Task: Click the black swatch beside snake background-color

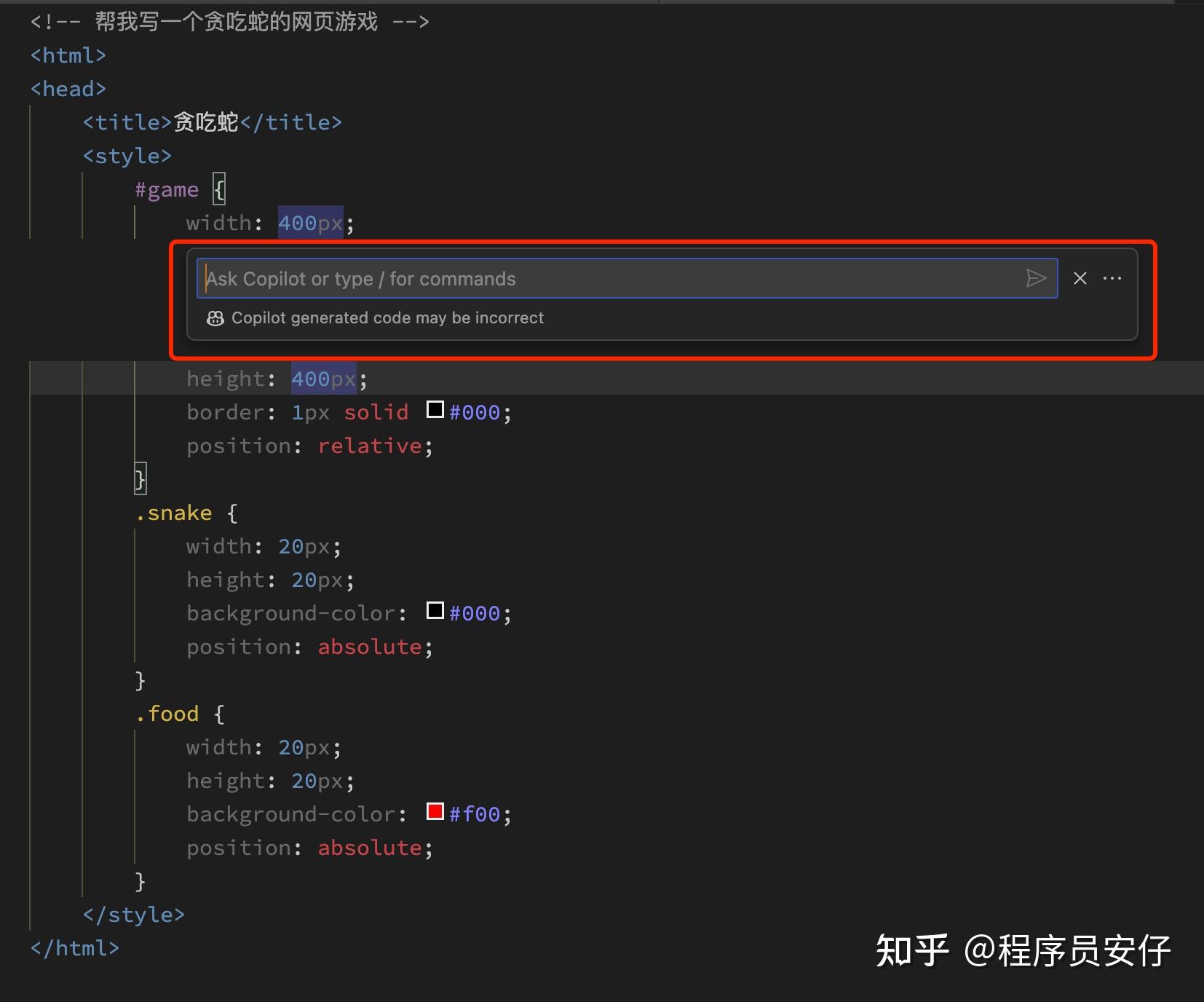Action: (x=435, y=610)
